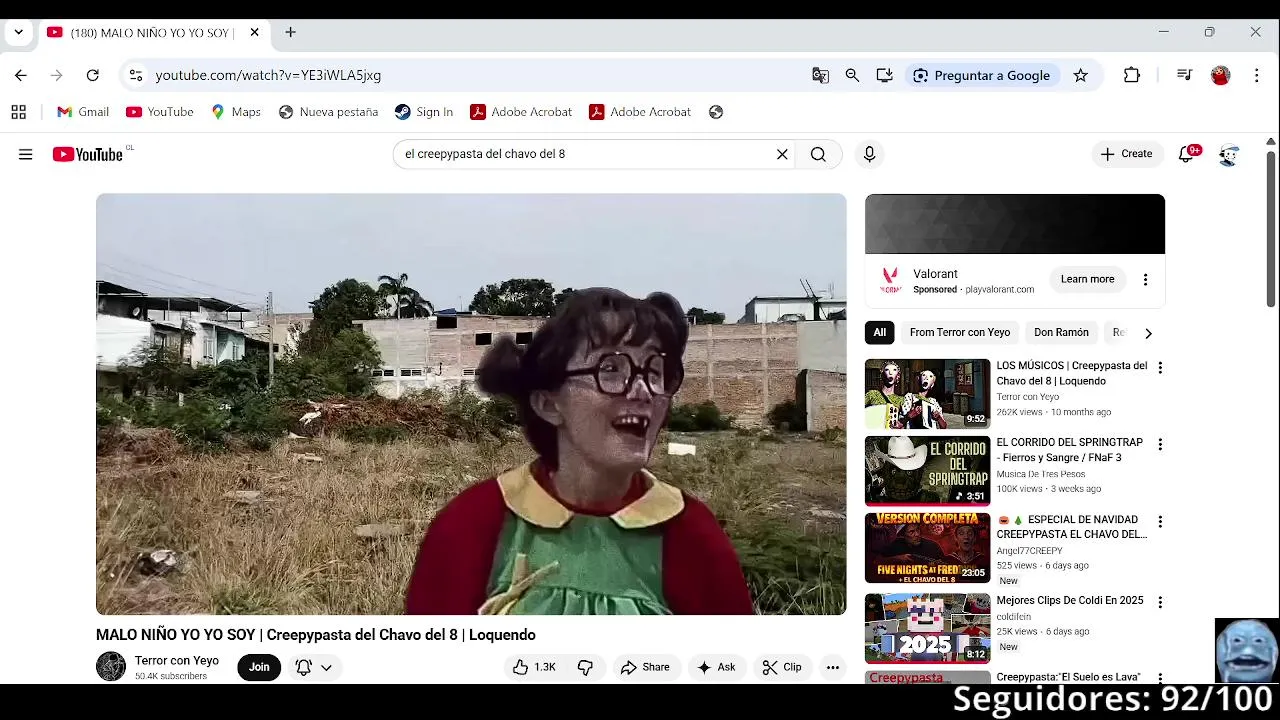Screen dimensions: 1280x720
Task: Open Gmail bookmark
Action: (x=83, y=112)
